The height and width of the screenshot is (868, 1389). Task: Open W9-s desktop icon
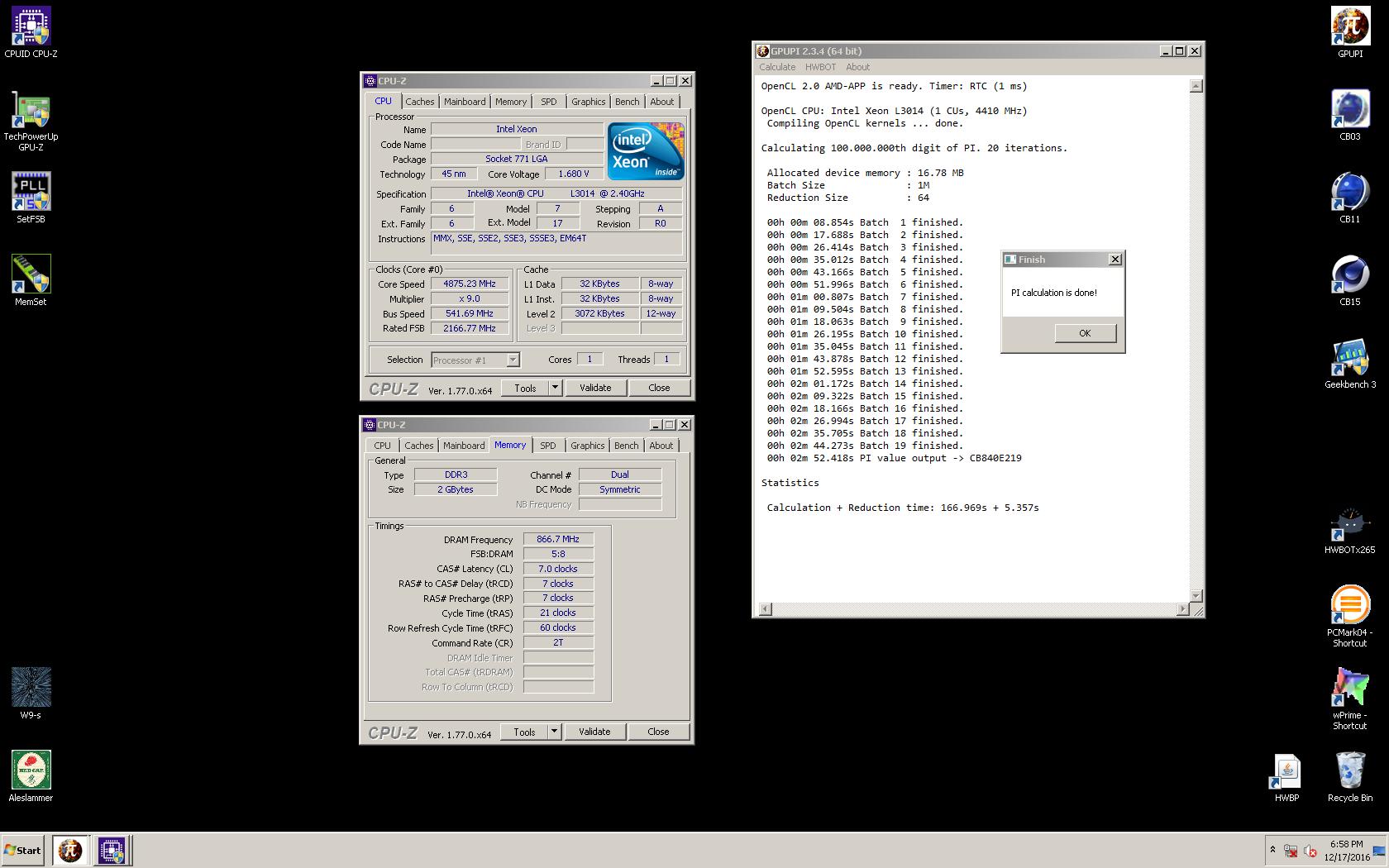(x=31, y=694)
